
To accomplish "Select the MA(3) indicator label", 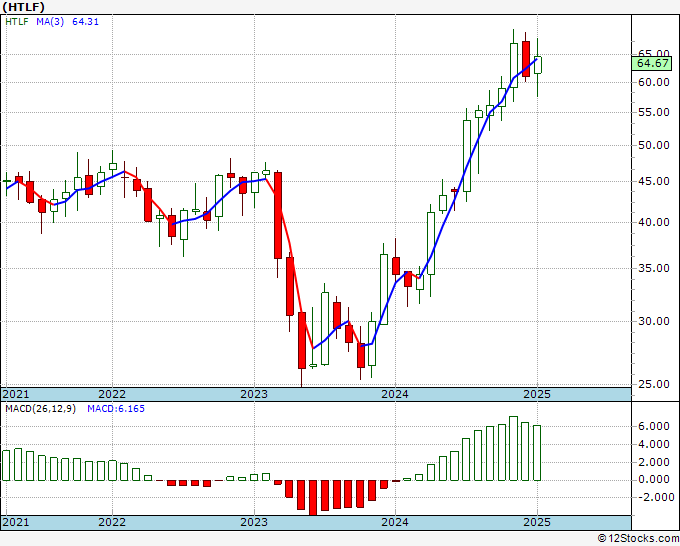I will (x=50, y=22).
